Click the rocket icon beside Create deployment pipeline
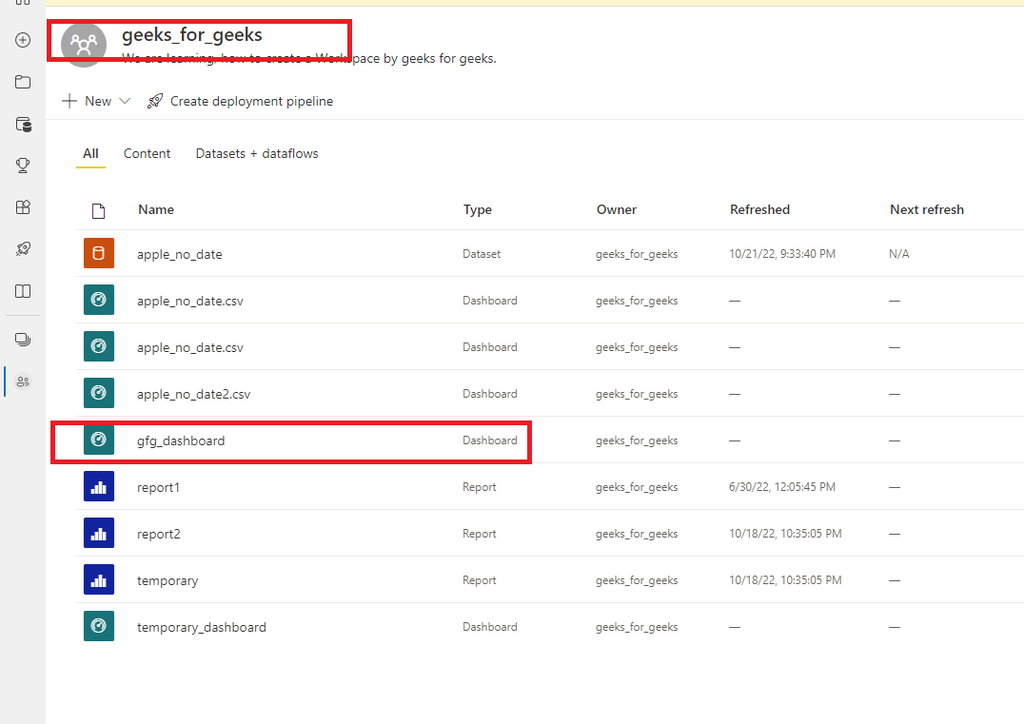The width and height of the screenshot is (1024, 724). coord(155,101)
